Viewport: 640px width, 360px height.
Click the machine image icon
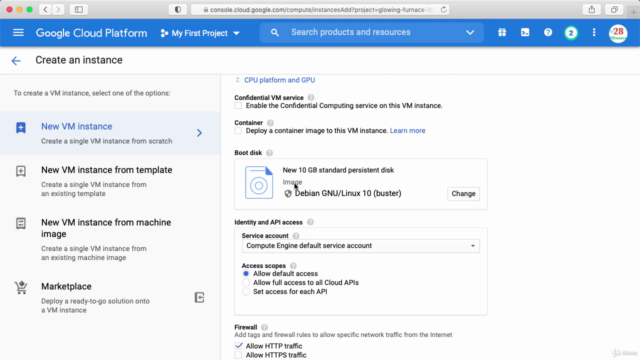pyautogui.click(x=21, y=223)
